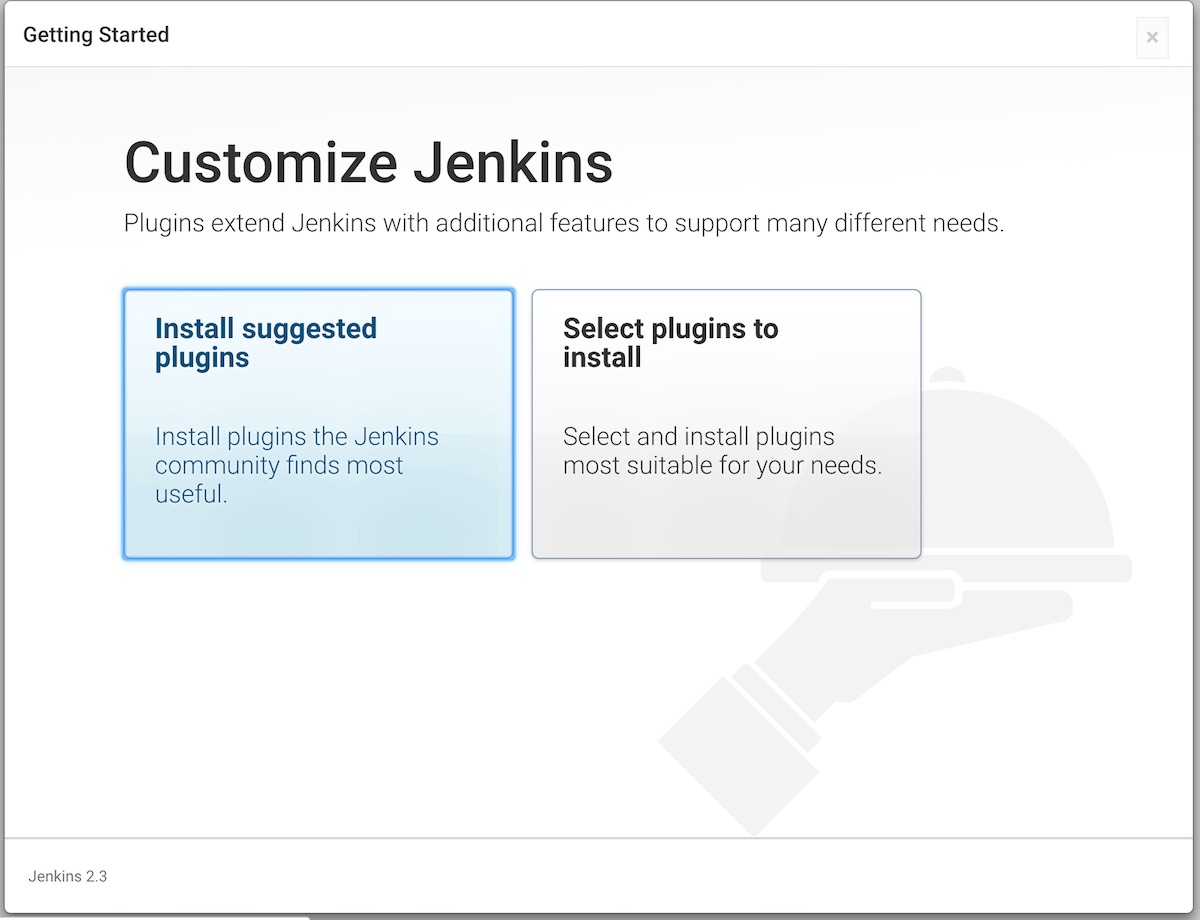Click the Customize Jenkins heading
This screenshot has height=920, width=1200.
point(368,162)
